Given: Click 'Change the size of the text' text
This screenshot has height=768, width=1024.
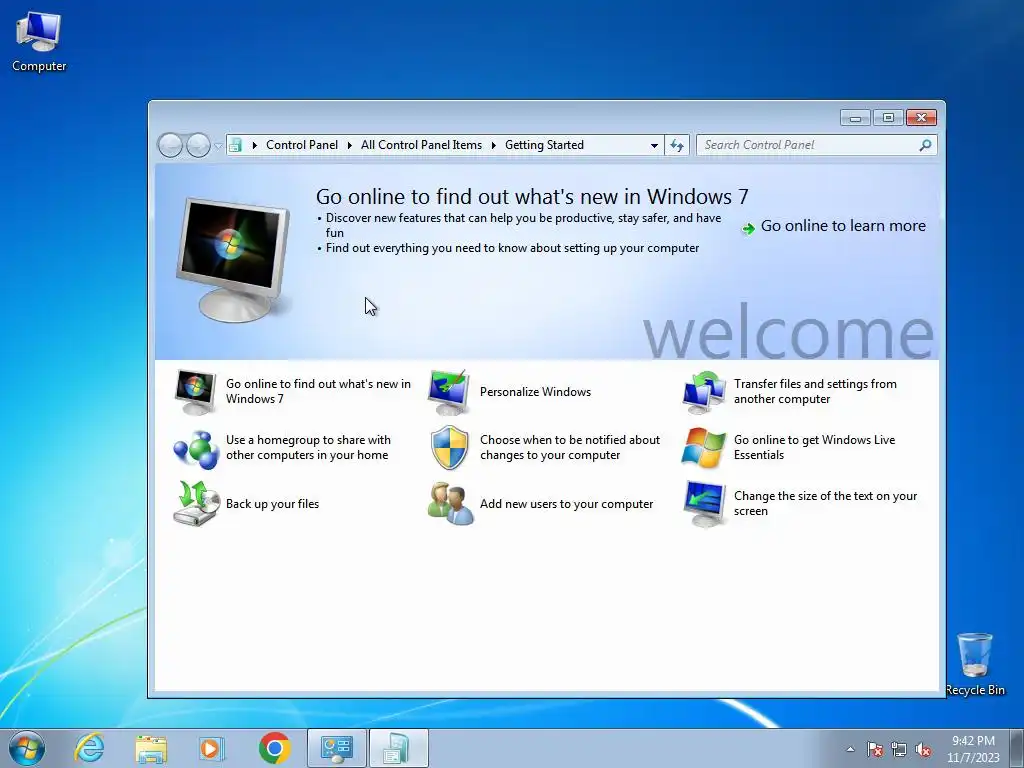Looking at the screenshot, I should click(825, 504).
